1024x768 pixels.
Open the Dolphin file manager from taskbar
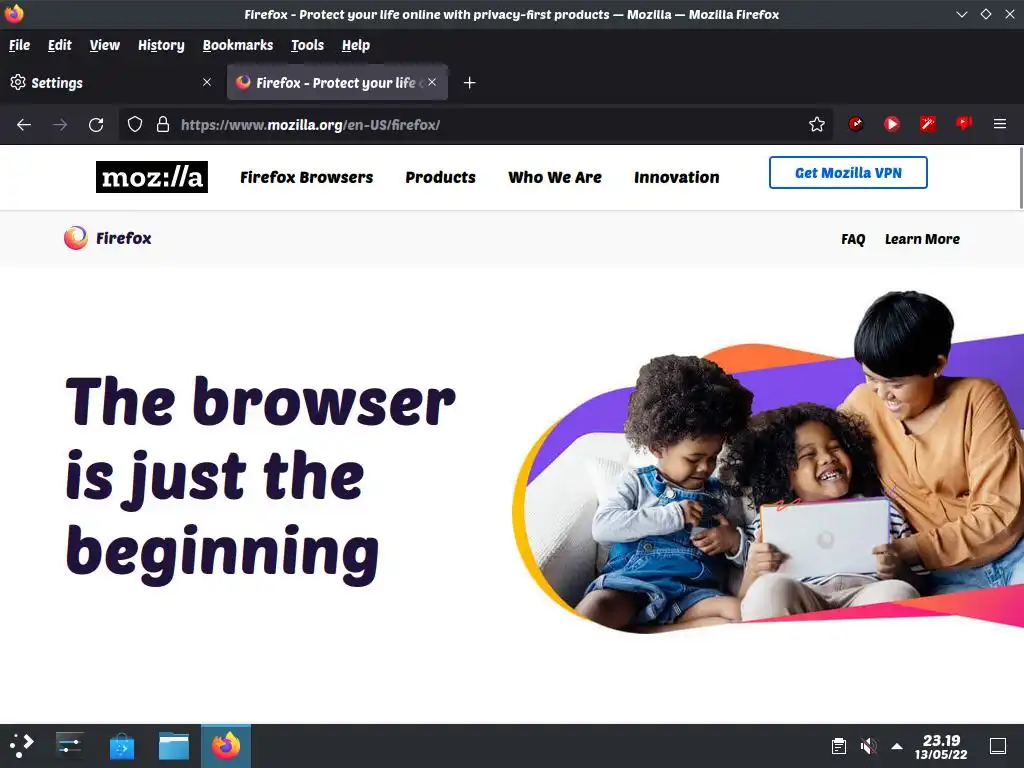click(174, 746)
